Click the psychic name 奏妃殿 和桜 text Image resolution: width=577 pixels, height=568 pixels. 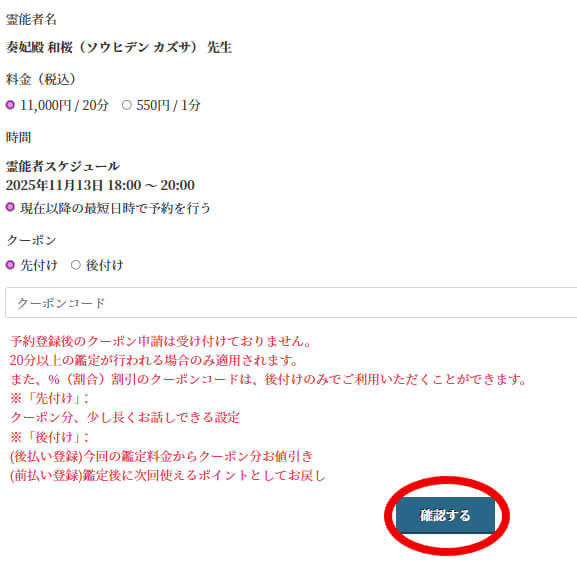click(39, 47)
